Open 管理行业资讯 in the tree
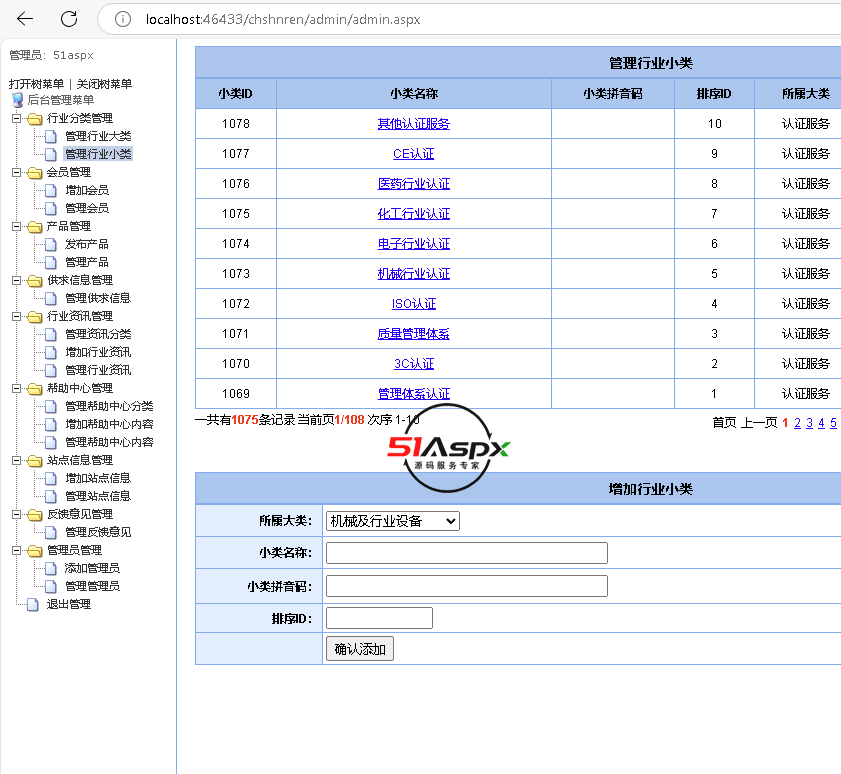This screenshot has height=774, width=841. (x=98, y=370)
